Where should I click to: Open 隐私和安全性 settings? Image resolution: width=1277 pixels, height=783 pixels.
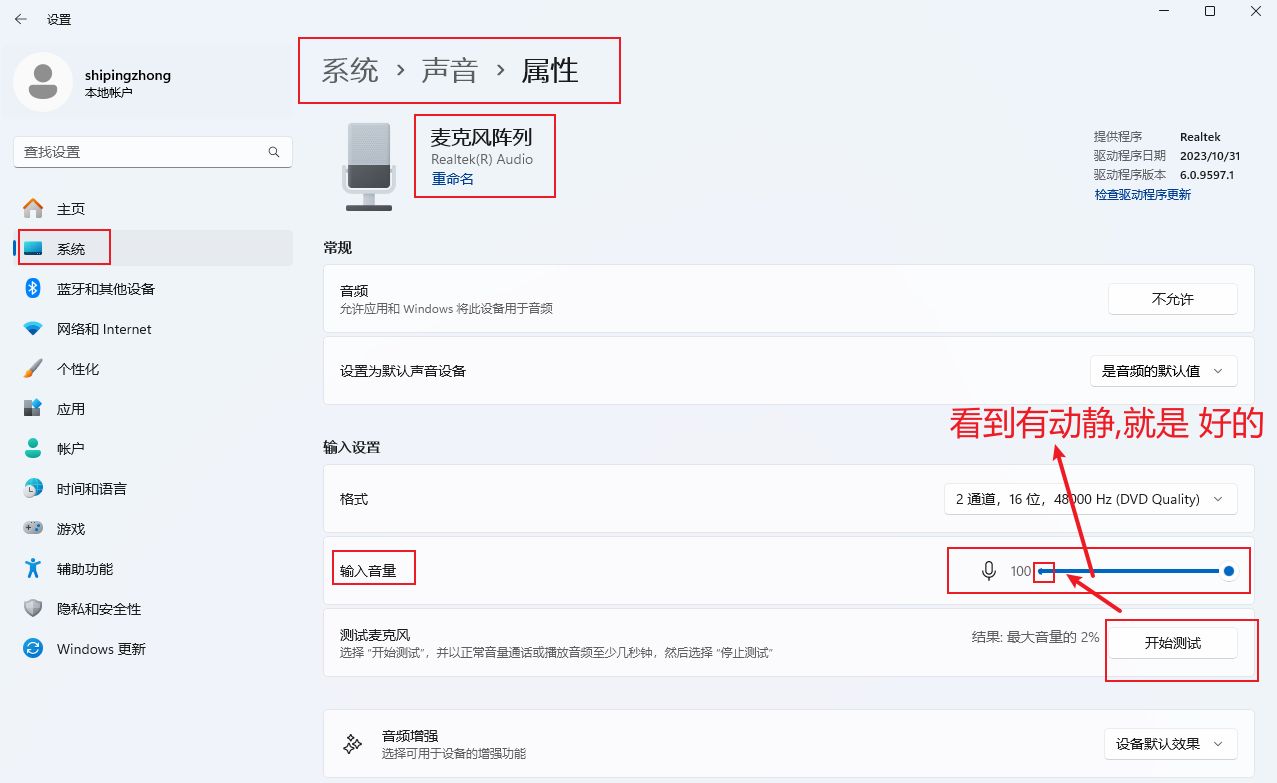click(98, 609)
